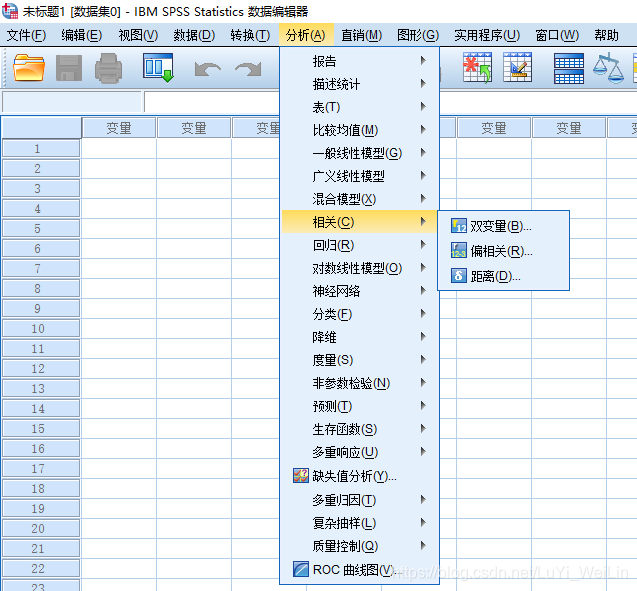Expand the 分类(F) submenu

coord(360,314)
